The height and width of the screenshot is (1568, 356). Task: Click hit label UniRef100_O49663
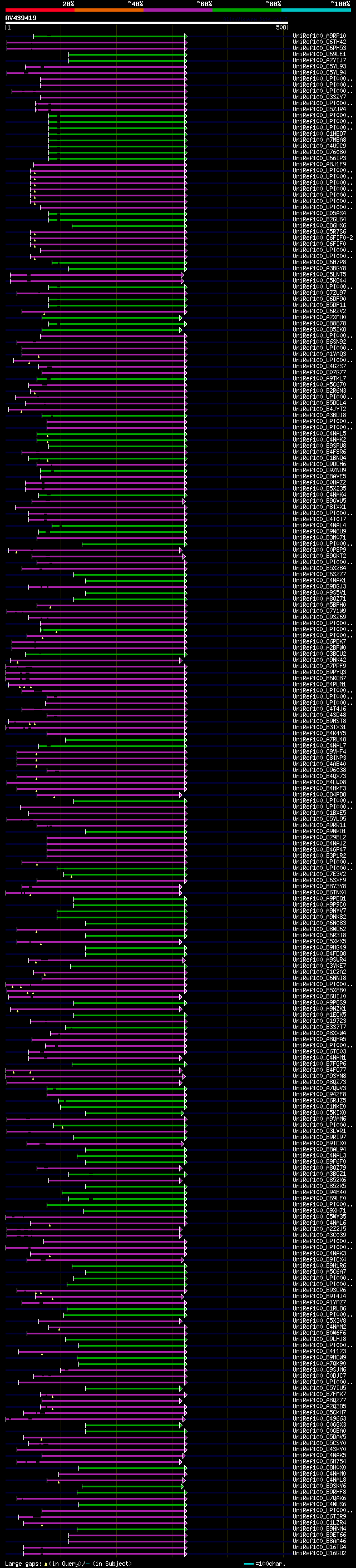coord(319,1418)
